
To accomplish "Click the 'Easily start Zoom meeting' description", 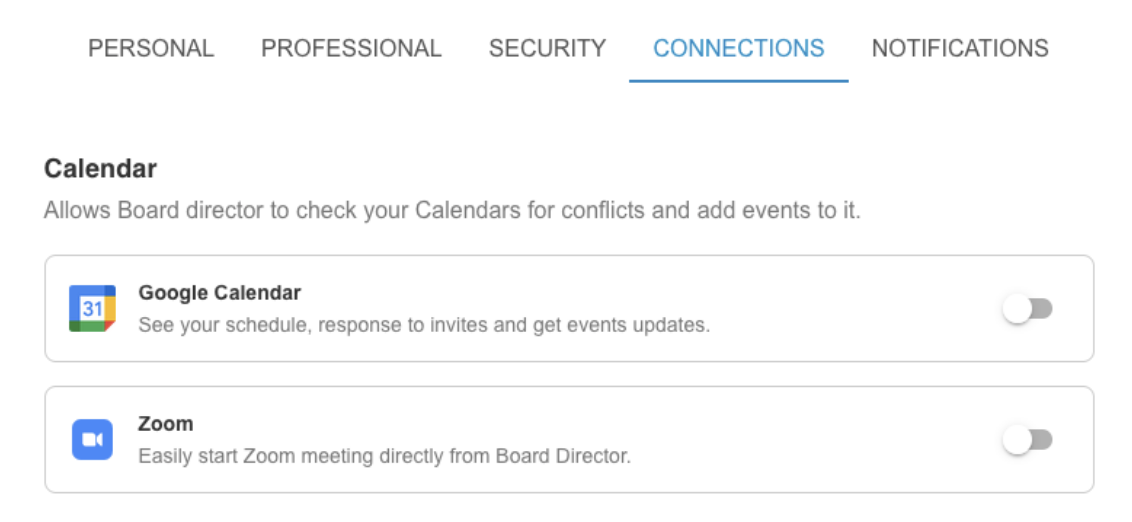I will tap(384, 456).
